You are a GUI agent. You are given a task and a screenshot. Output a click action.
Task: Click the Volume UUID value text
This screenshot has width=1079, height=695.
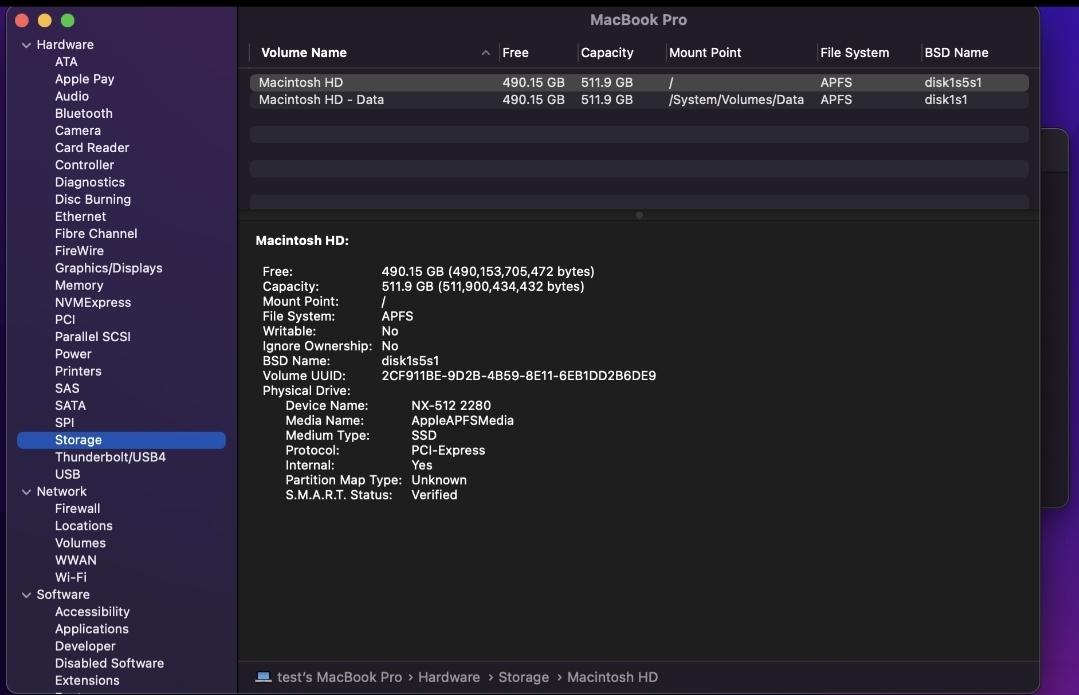point(518,376)
